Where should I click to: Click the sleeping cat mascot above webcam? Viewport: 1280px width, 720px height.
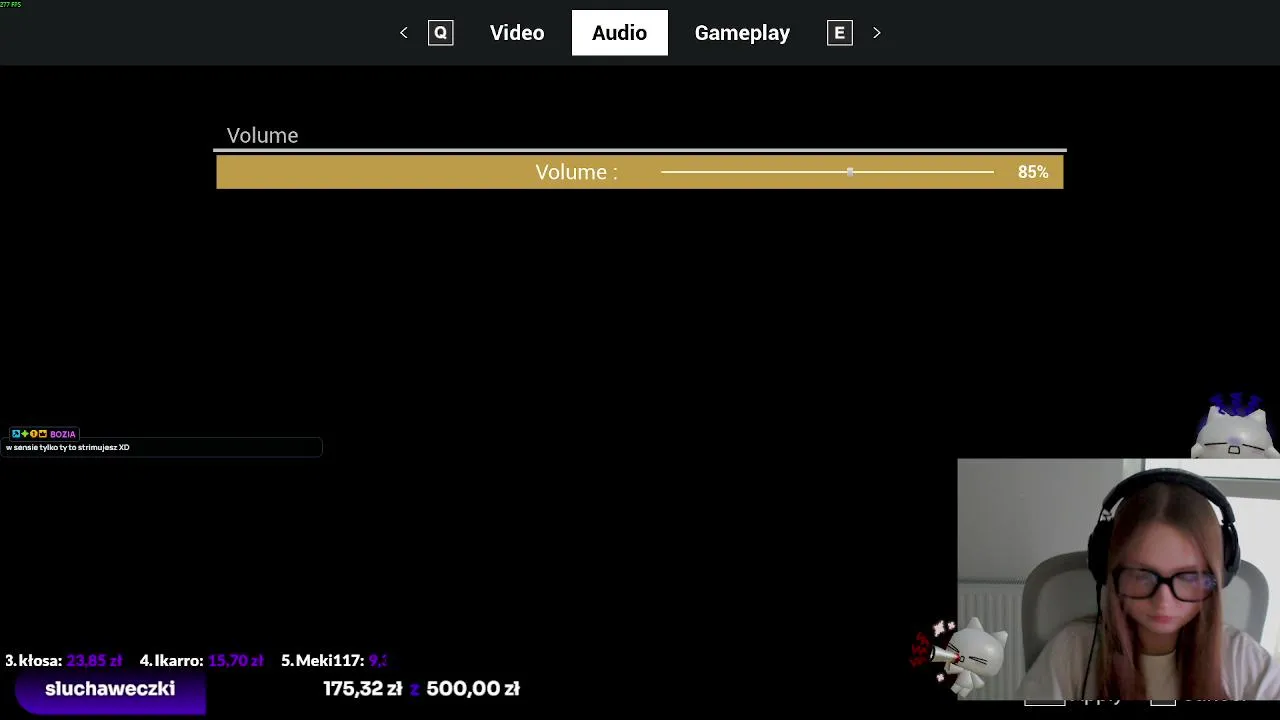pyautogui.click(x=1236, y=426)
